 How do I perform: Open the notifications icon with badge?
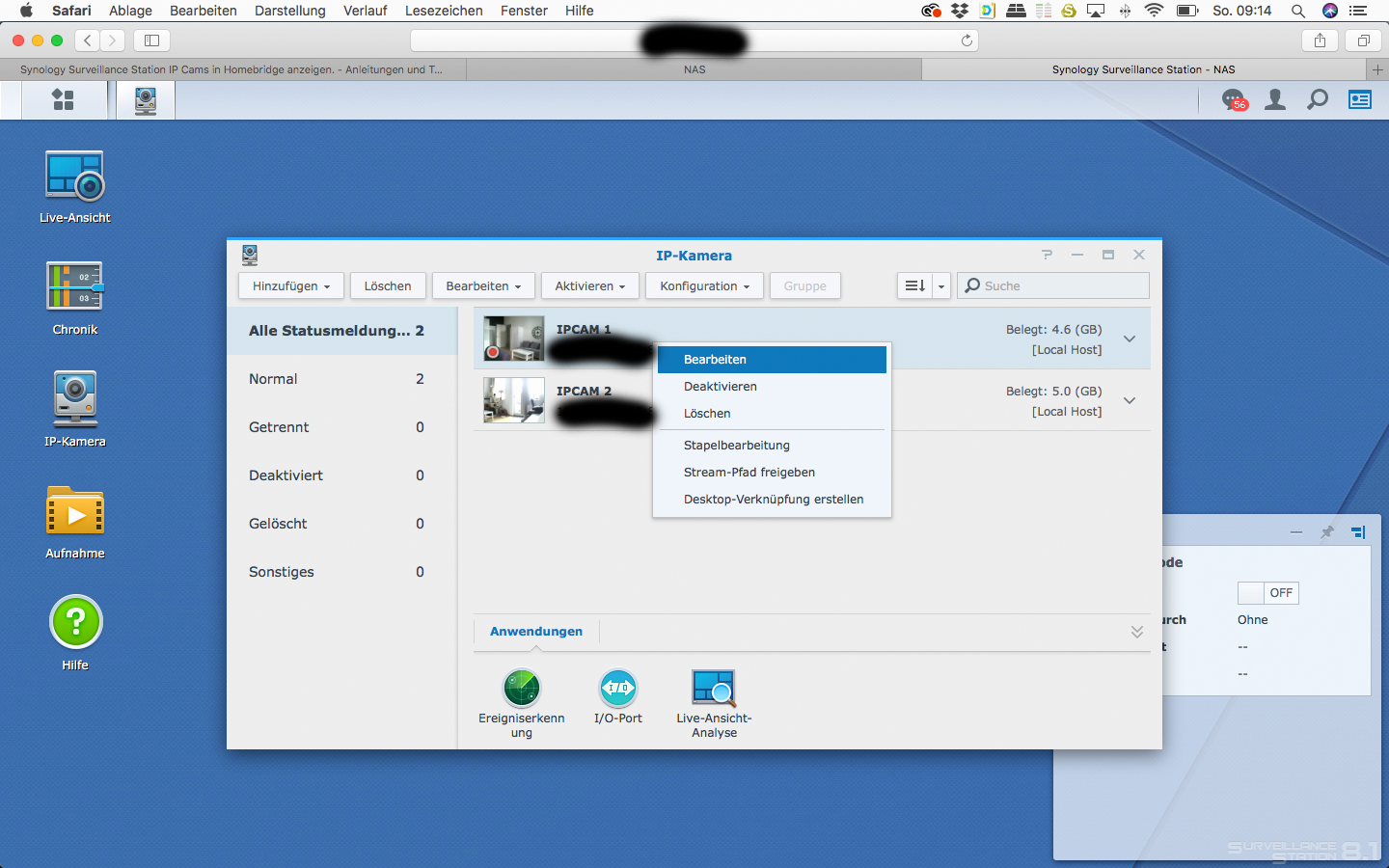(x=1233, y=100)
